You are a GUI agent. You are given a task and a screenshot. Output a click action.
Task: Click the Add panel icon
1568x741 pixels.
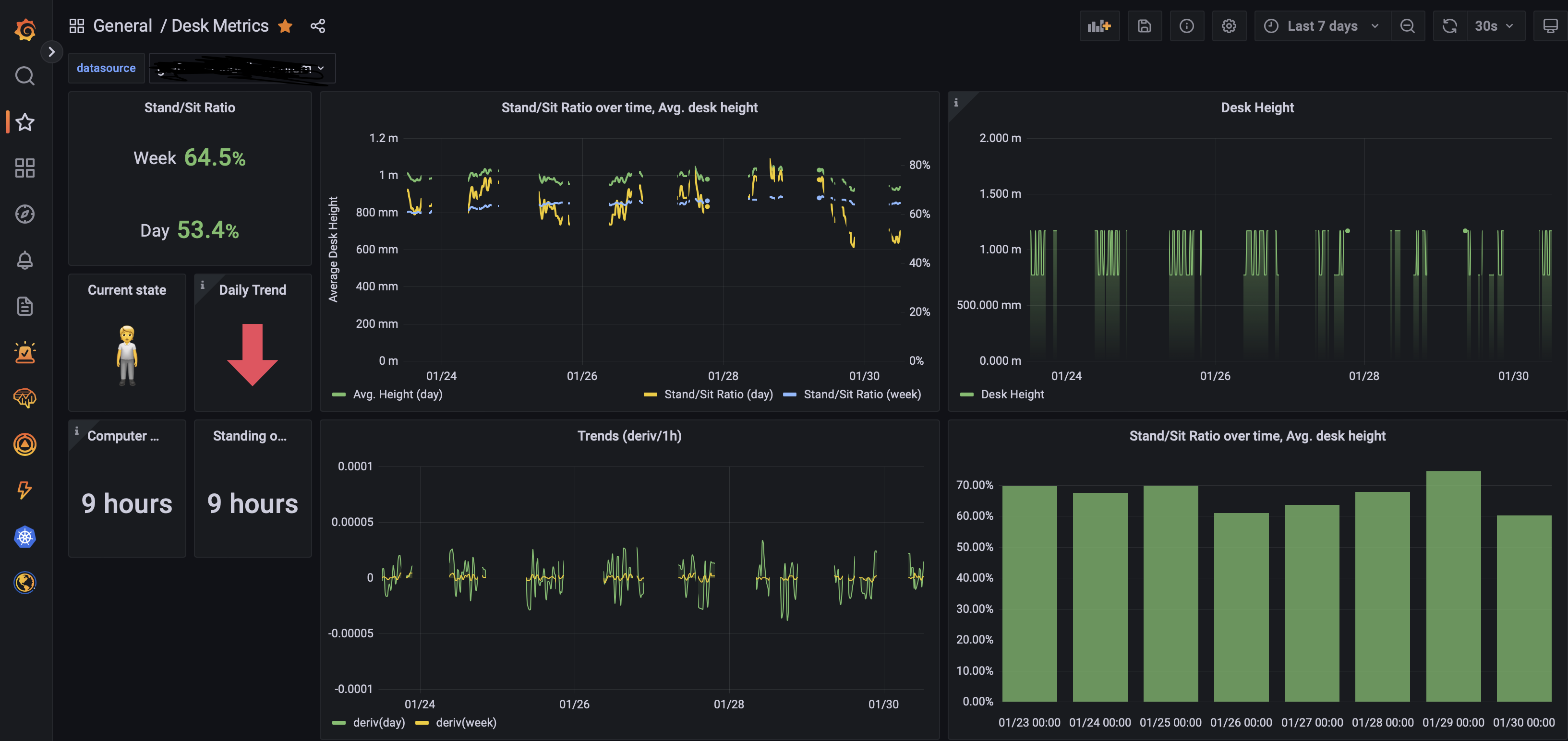coord(1098,26)
